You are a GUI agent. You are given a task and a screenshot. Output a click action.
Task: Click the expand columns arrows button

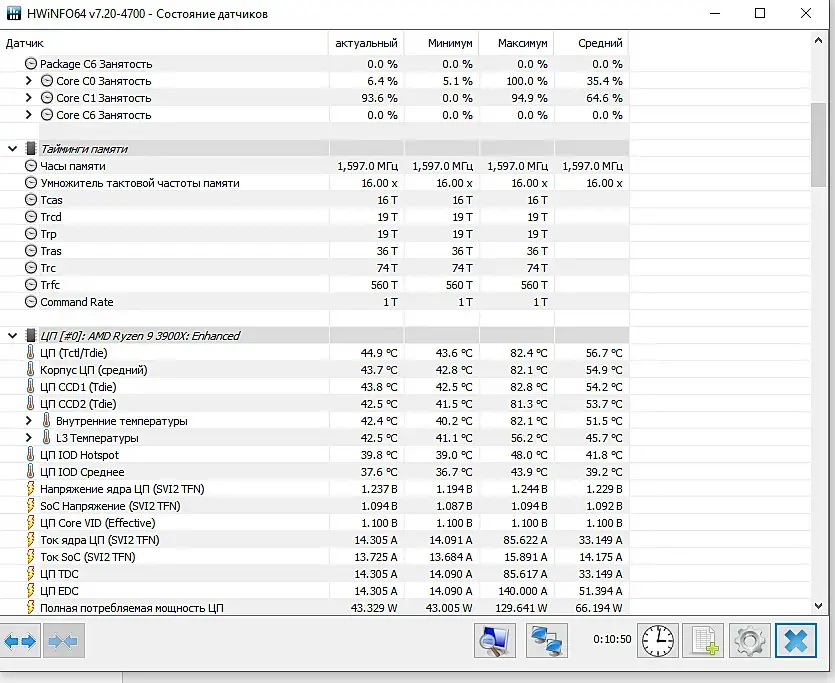20,641
